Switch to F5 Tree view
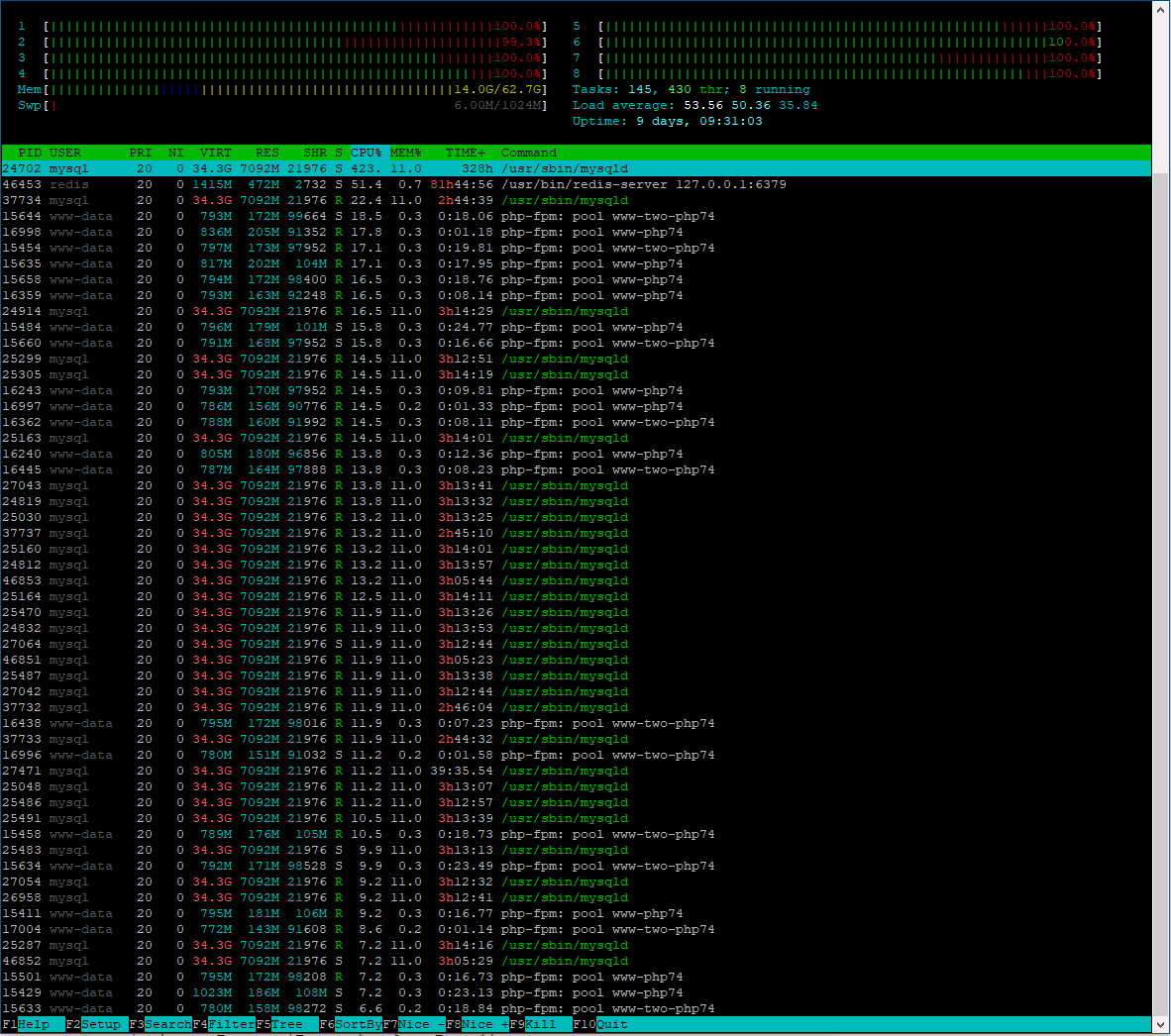Screen dimensions: 1171x1036 coord(286,1024)
